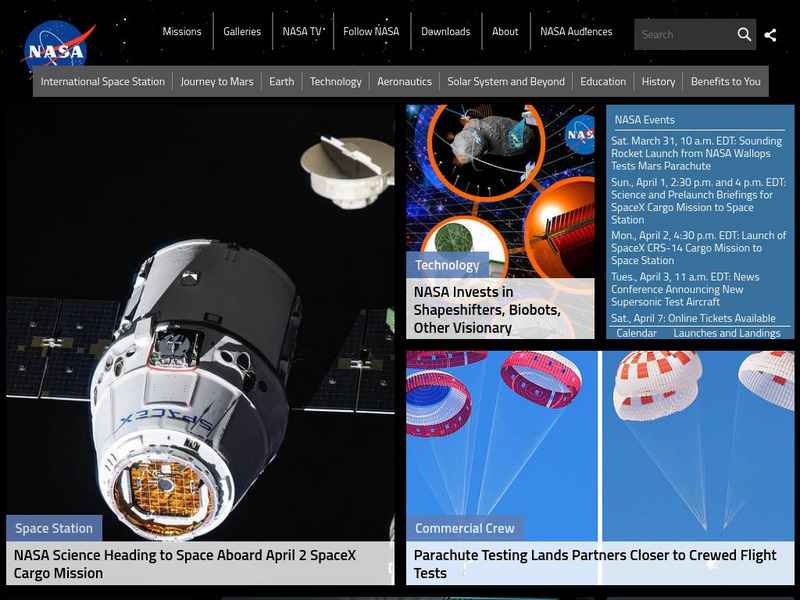Select Technology in the topics bar

point(336,82)
